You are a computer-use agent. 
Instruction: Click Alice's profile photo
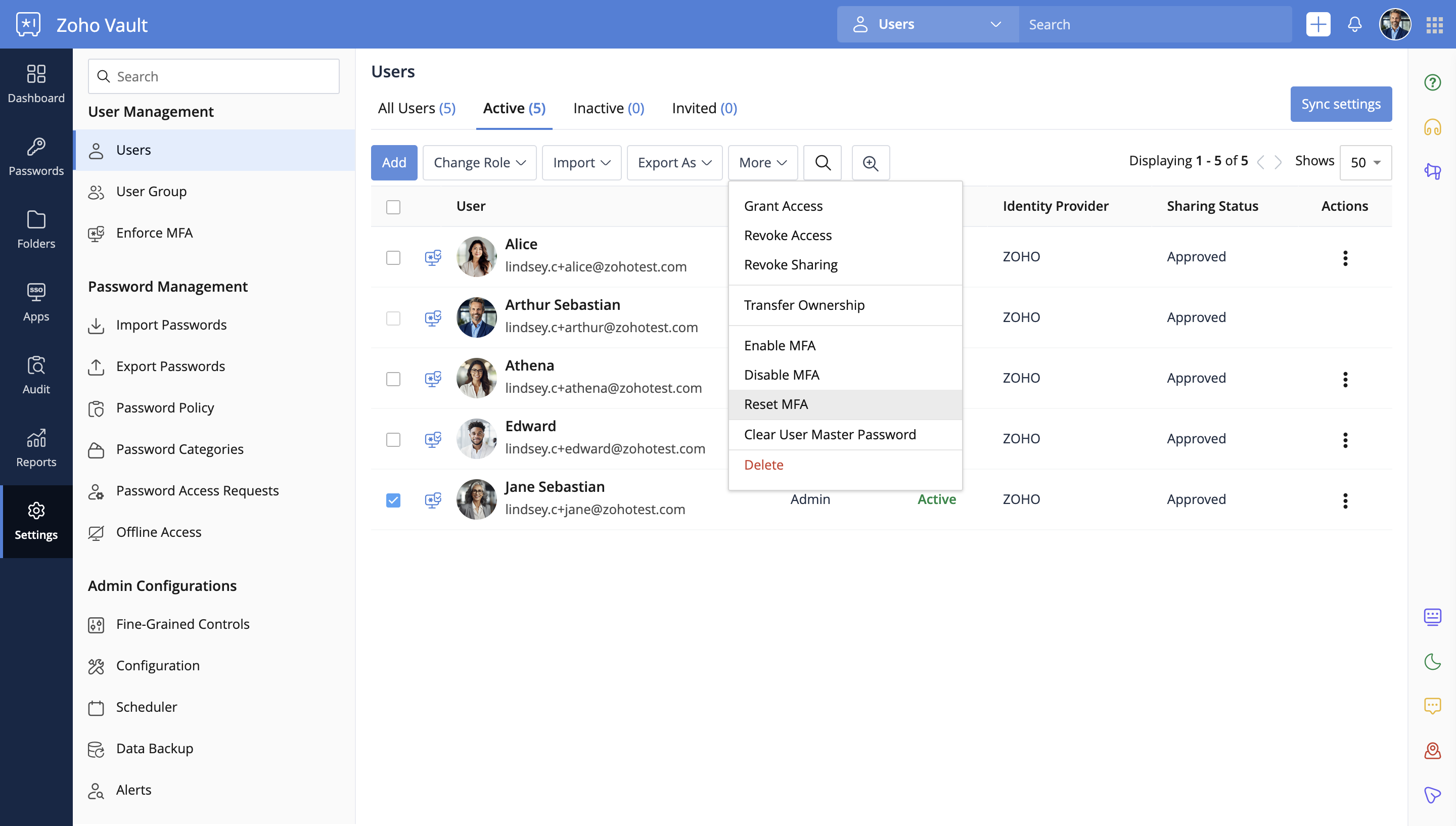pyautogui.click(x=476, y=256)
